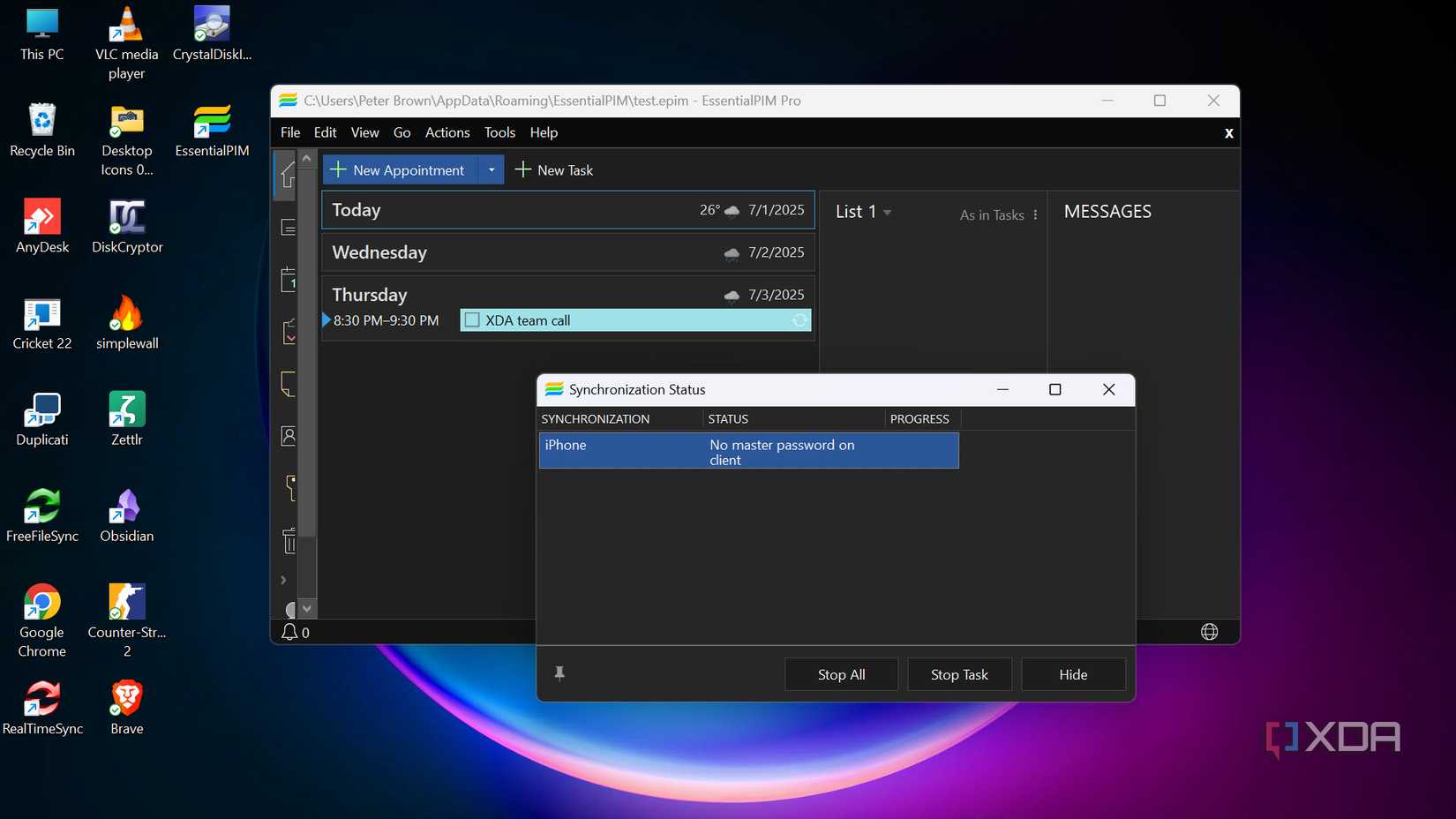Hide the Synchronization Status dialog
Image resolution: width=1456 pixels, height=819 pixels.
(1073, 674)
